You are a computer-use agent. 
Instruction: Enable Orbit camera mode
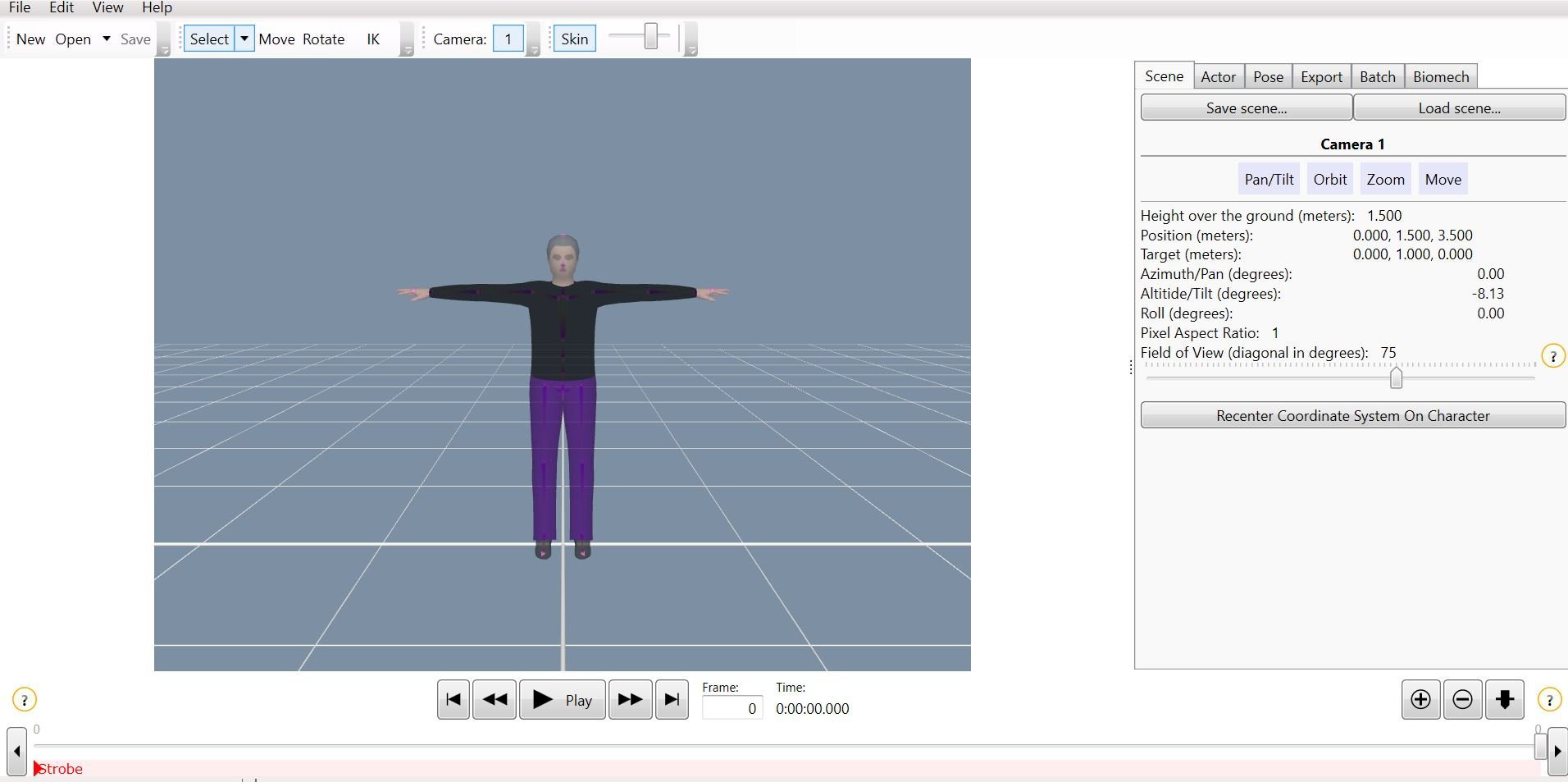1329,180
